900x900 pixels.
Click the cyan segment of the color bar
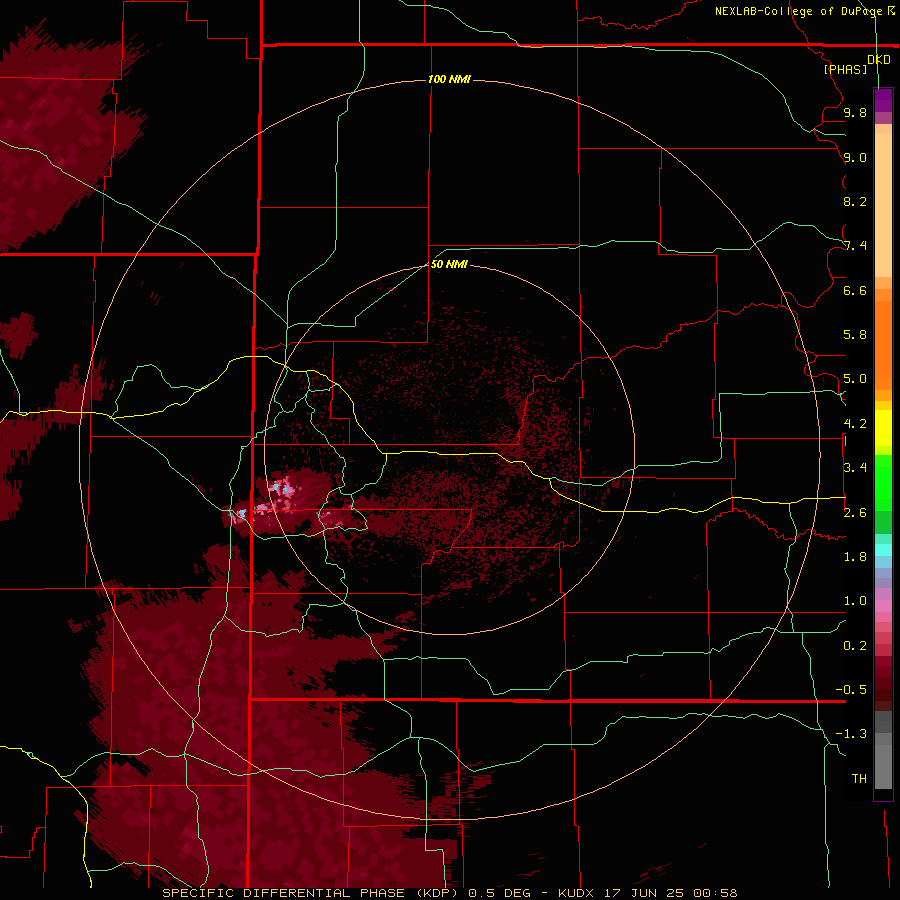point(883,550)
